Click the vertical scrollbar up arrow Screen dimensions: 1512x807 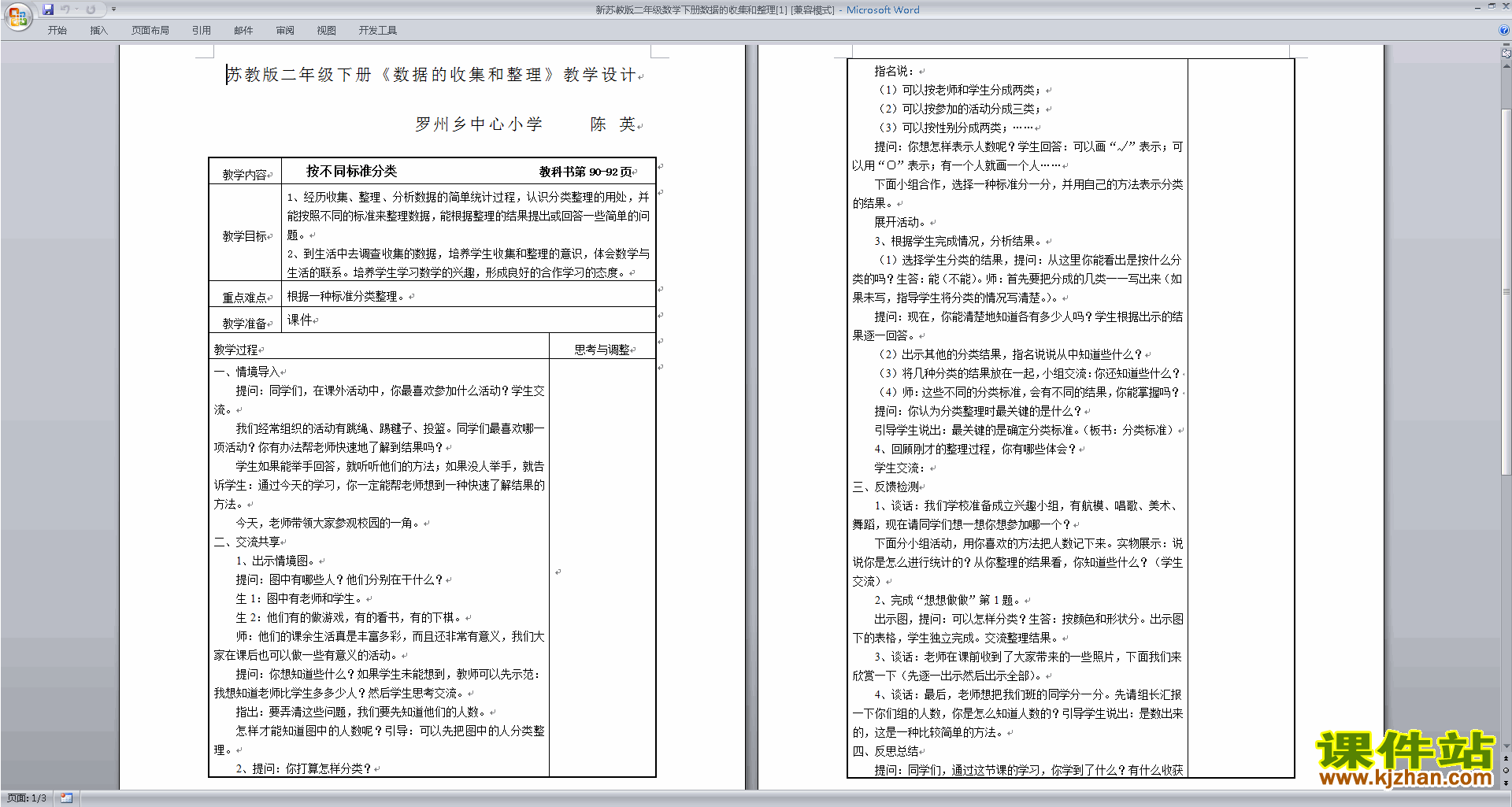coord(1506,66)
